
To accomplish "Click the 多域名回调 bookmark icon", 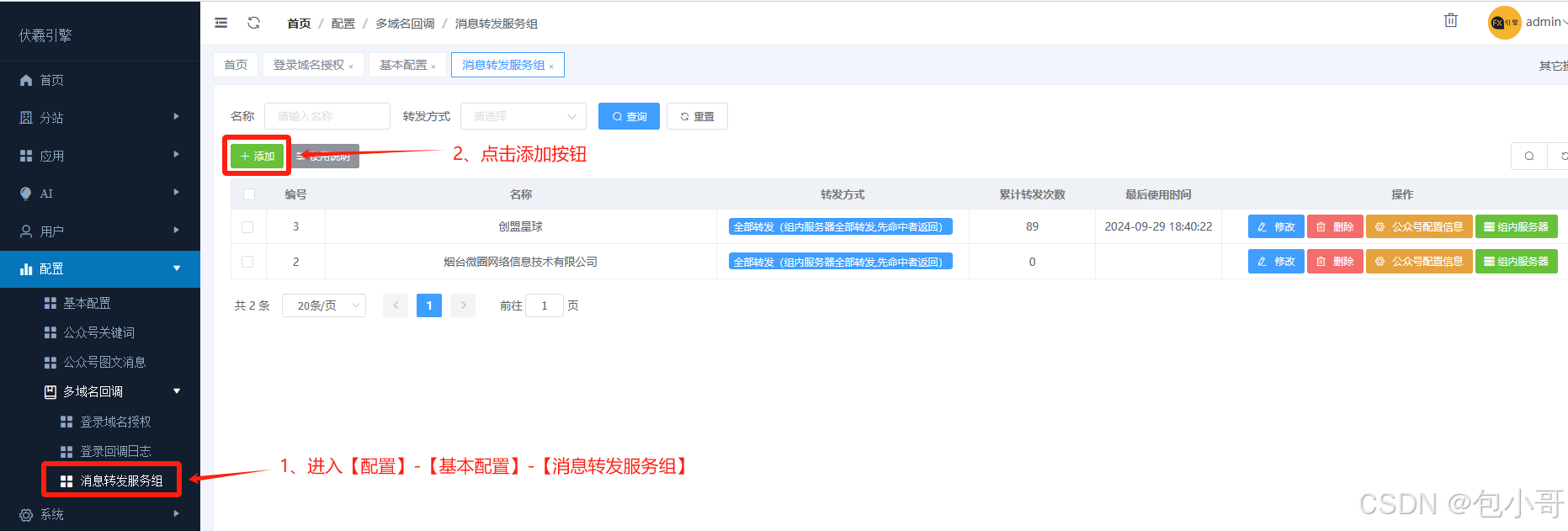I will tap(50, 391).
